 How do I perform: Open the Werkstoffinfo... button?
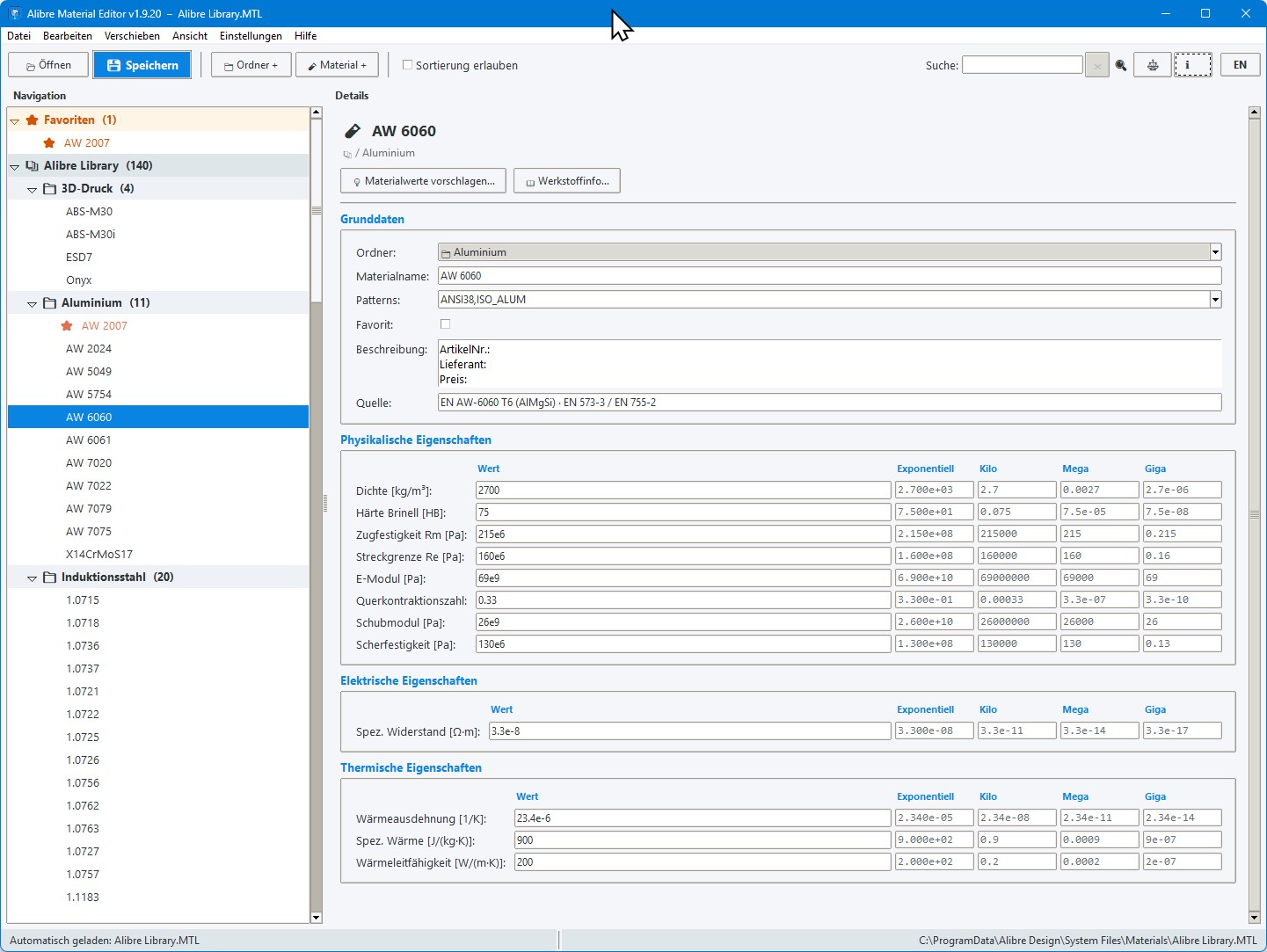567,181
